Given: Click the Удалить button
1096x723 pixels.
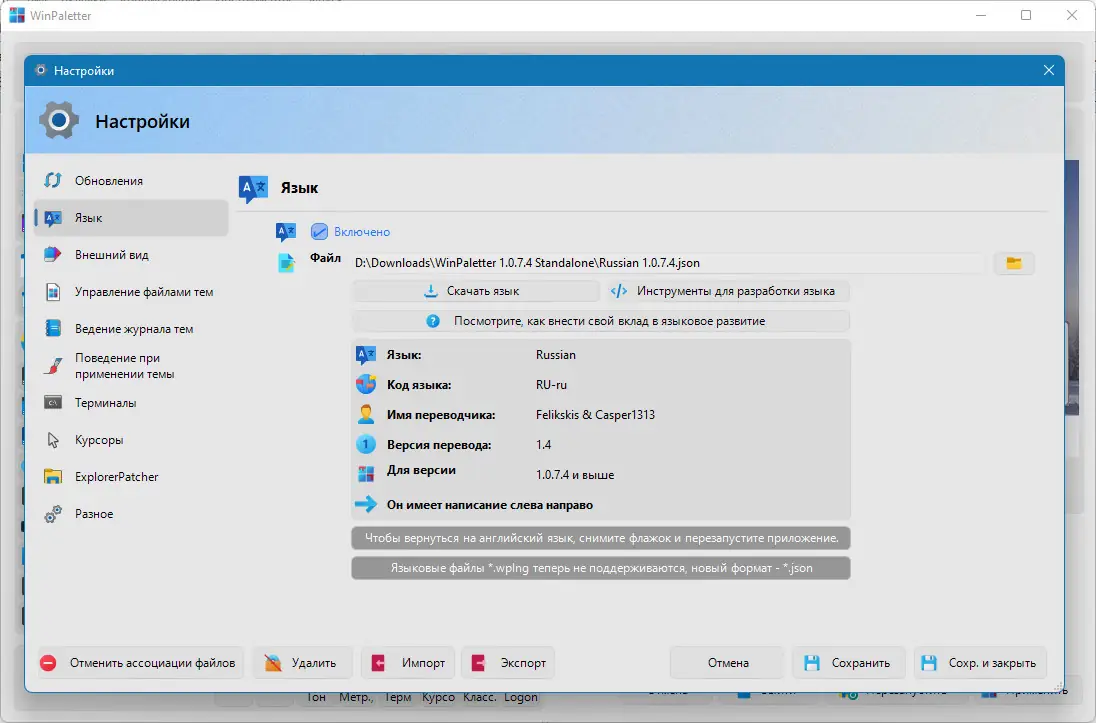Looking at the screenshot, I should 302,663.
